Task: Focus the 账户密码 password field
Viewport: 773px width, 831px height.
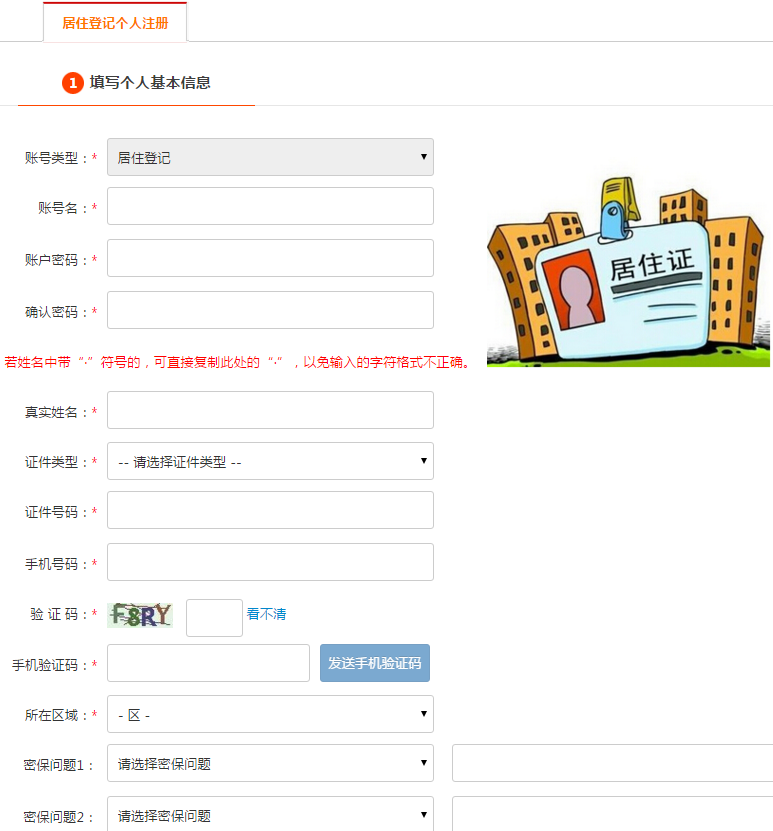Action: (270, 258)
